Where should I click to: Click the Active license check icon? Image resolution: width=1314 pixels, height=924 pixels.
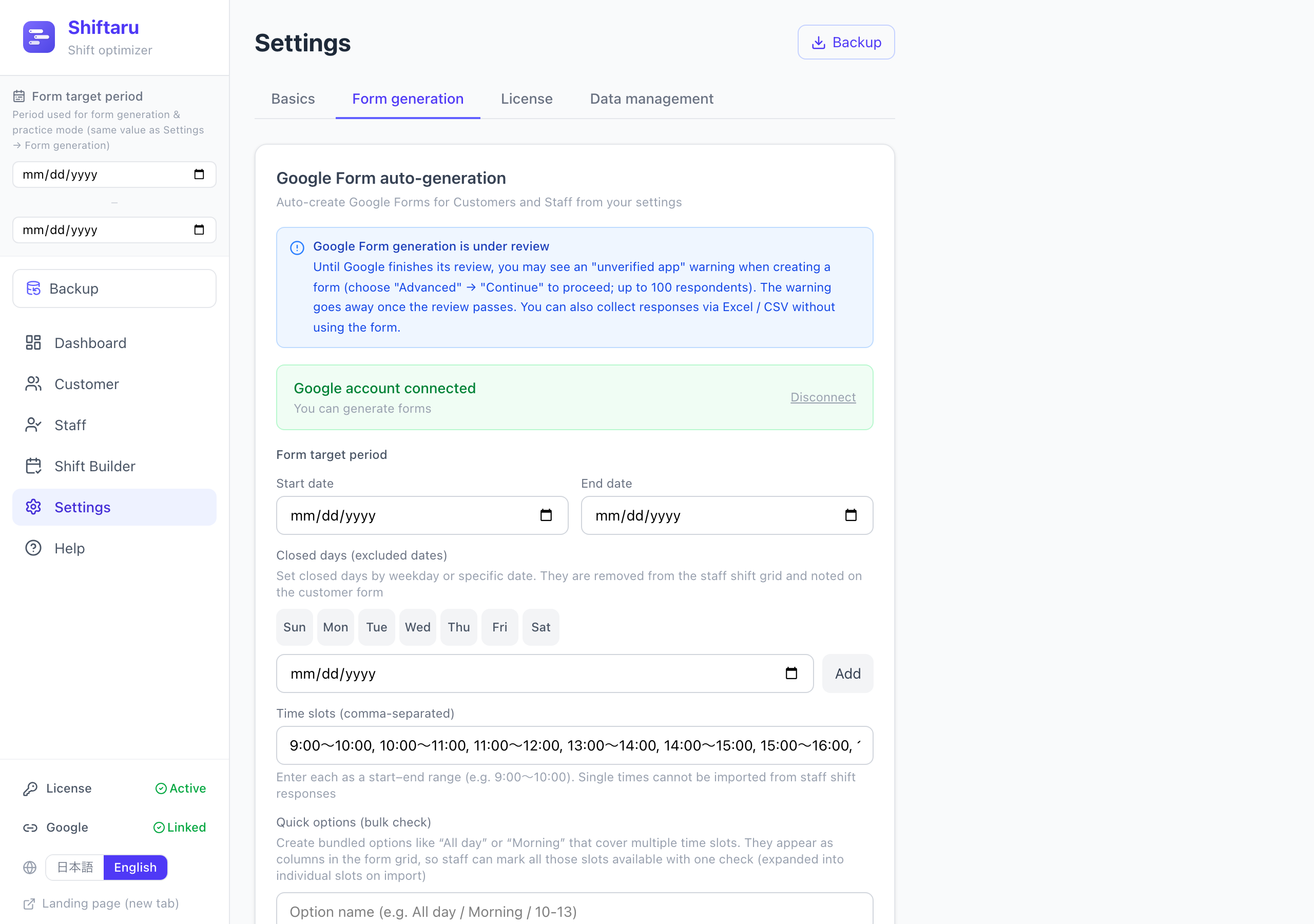pos(161,789)
